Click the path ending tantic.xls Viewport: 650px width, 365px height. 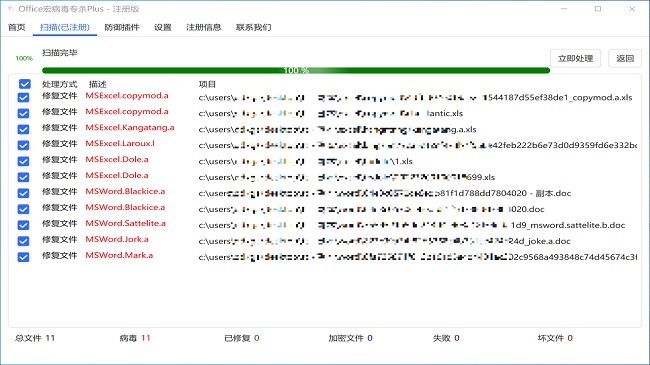pyautogui.click(x=331, y=113)
